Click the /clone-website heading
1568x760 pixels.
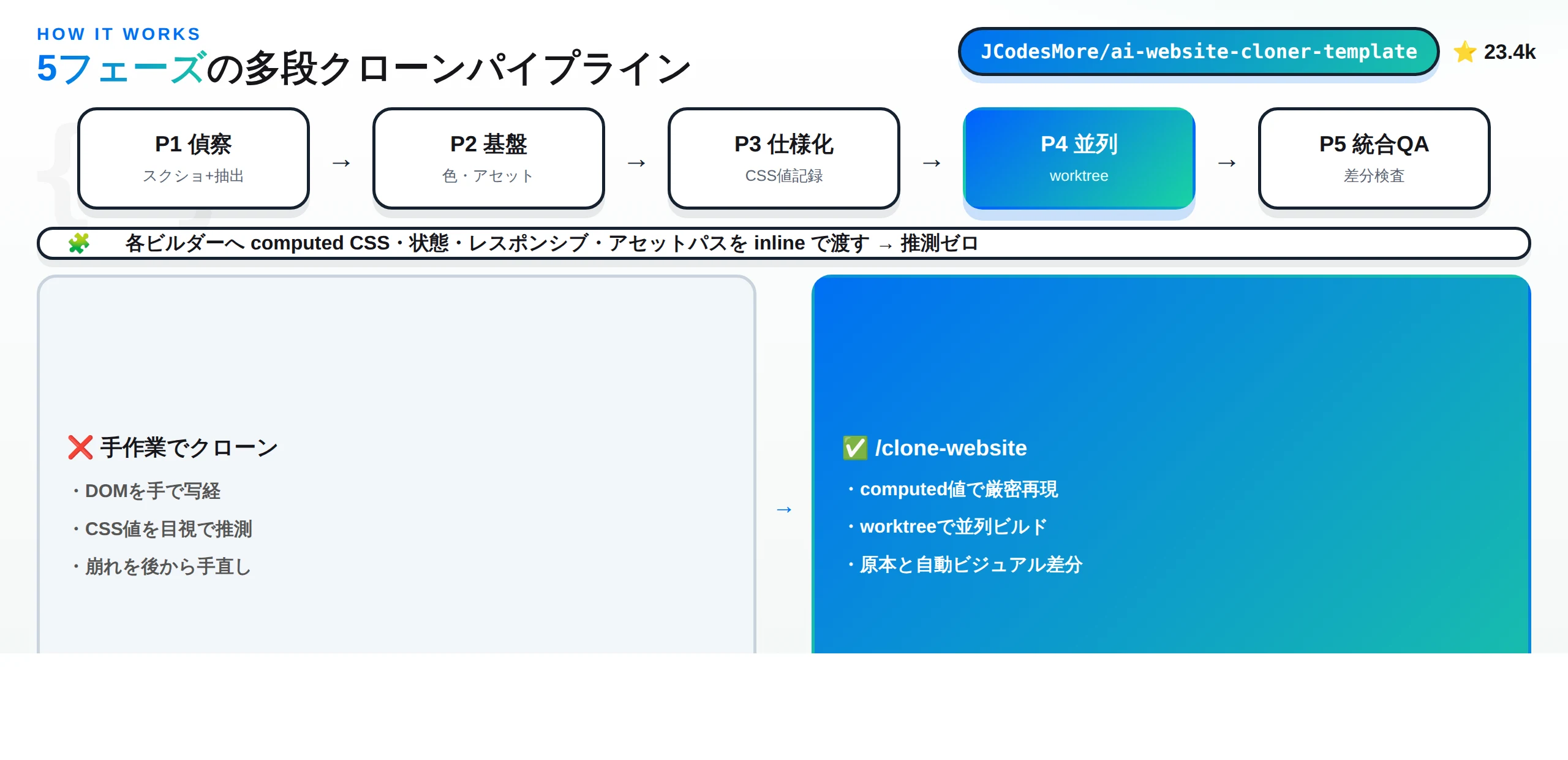tap(951, 448)
